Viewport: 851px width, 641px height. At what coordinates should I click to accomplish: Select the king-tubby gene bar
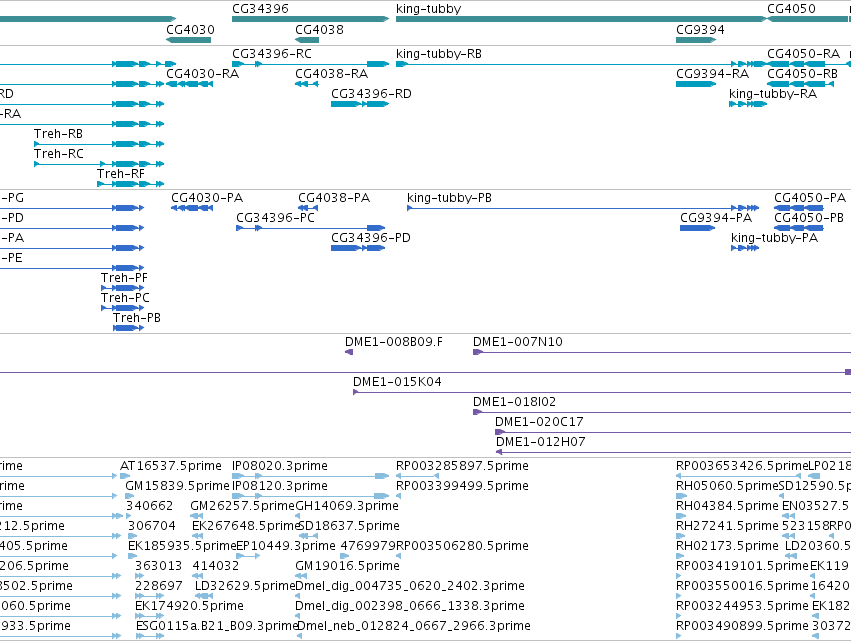tap(581, 19)
